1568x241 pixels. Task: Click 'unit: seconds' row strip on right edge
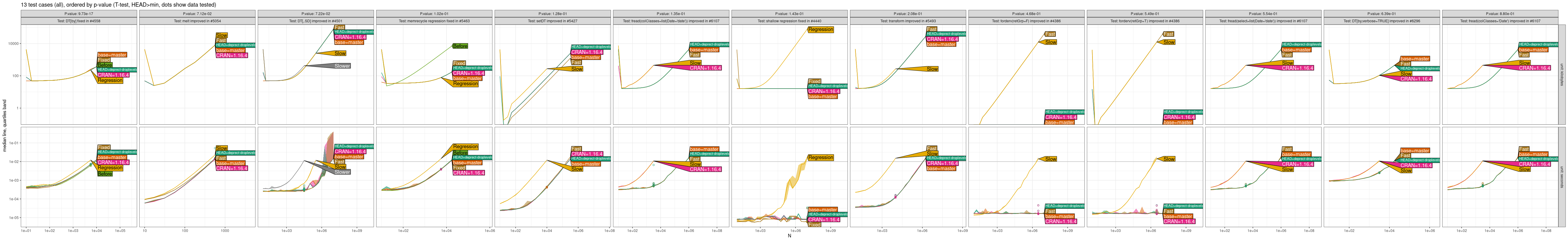(1561, 177)
